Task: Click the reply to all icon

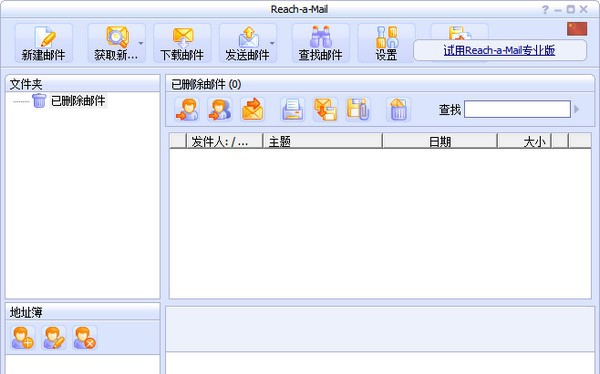Action: [219, 109]
